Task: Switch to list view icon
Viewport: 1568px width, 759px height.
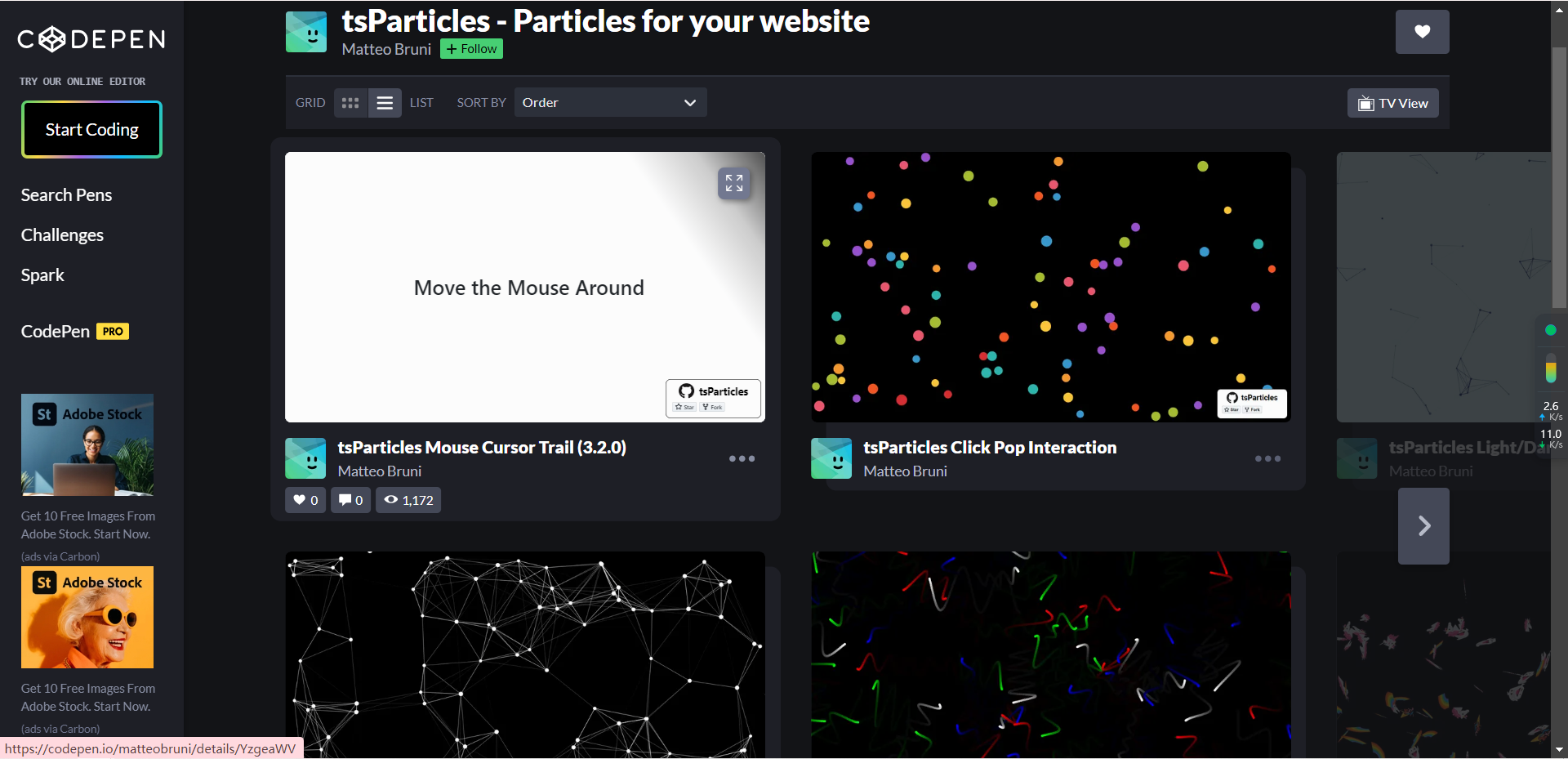Action: 385,103
